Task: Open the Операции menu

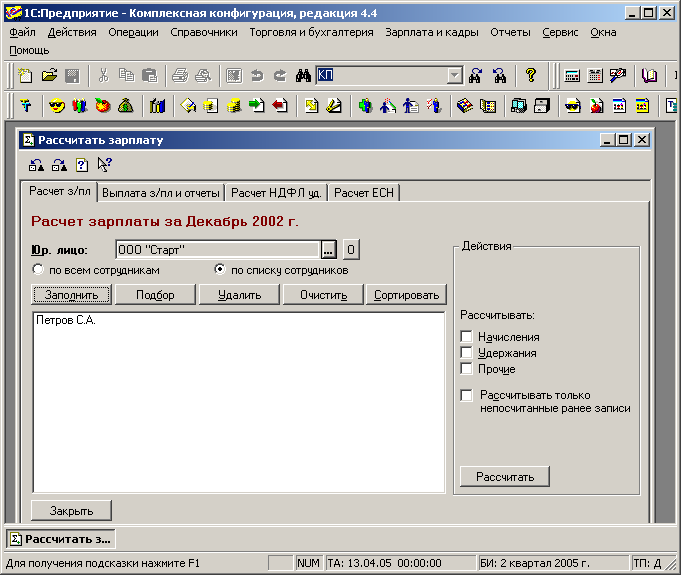Action: coord(133,32)
